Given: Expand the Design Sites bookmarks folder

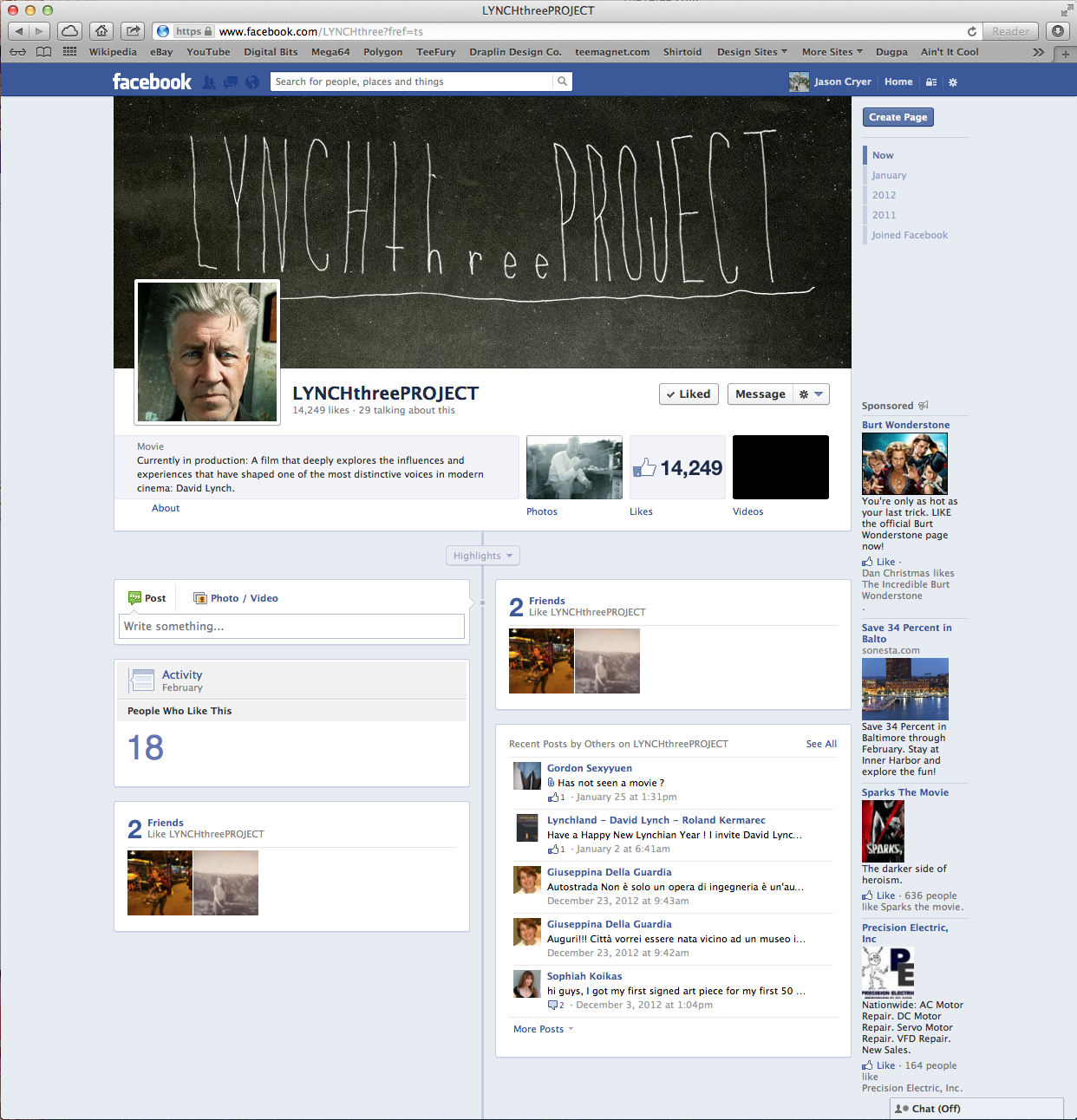Looking at the screenshot, I should click(752, 52).
